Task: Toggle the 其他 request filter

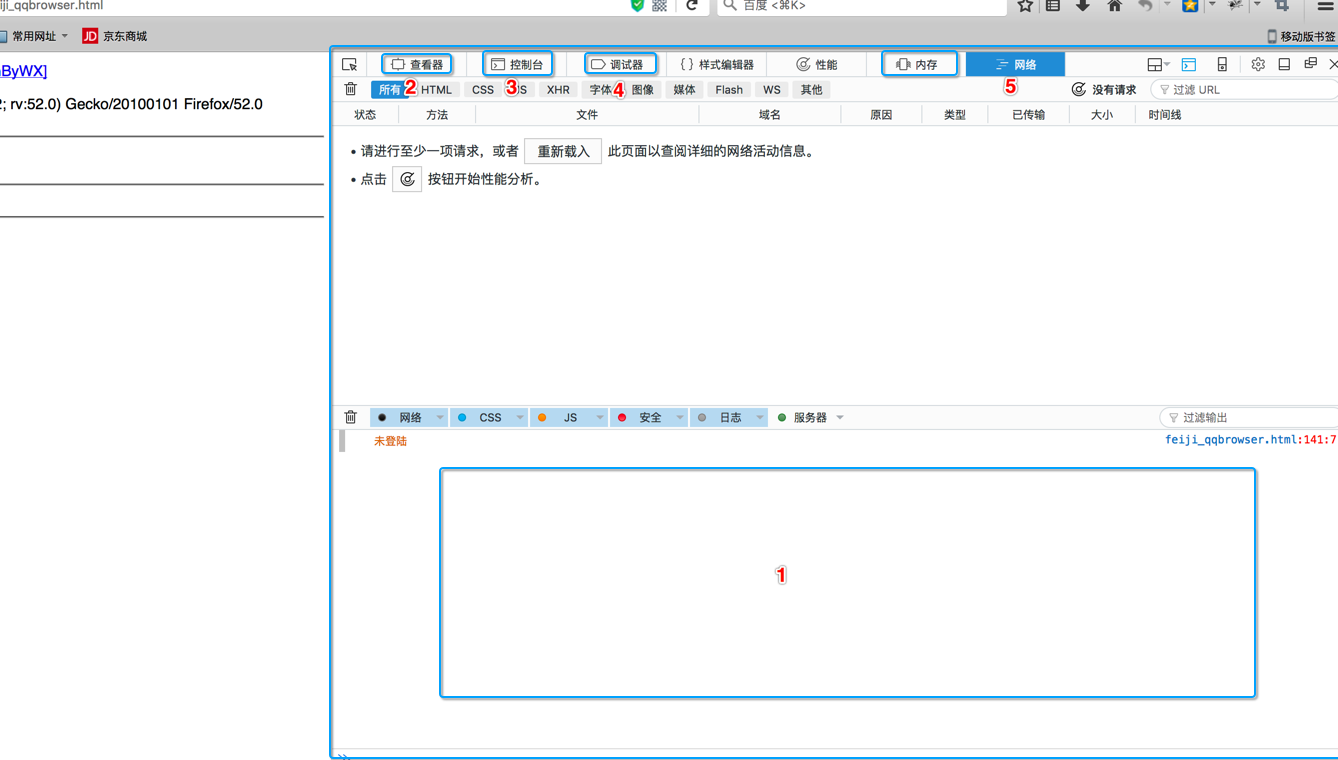Action: pos(811,89)
